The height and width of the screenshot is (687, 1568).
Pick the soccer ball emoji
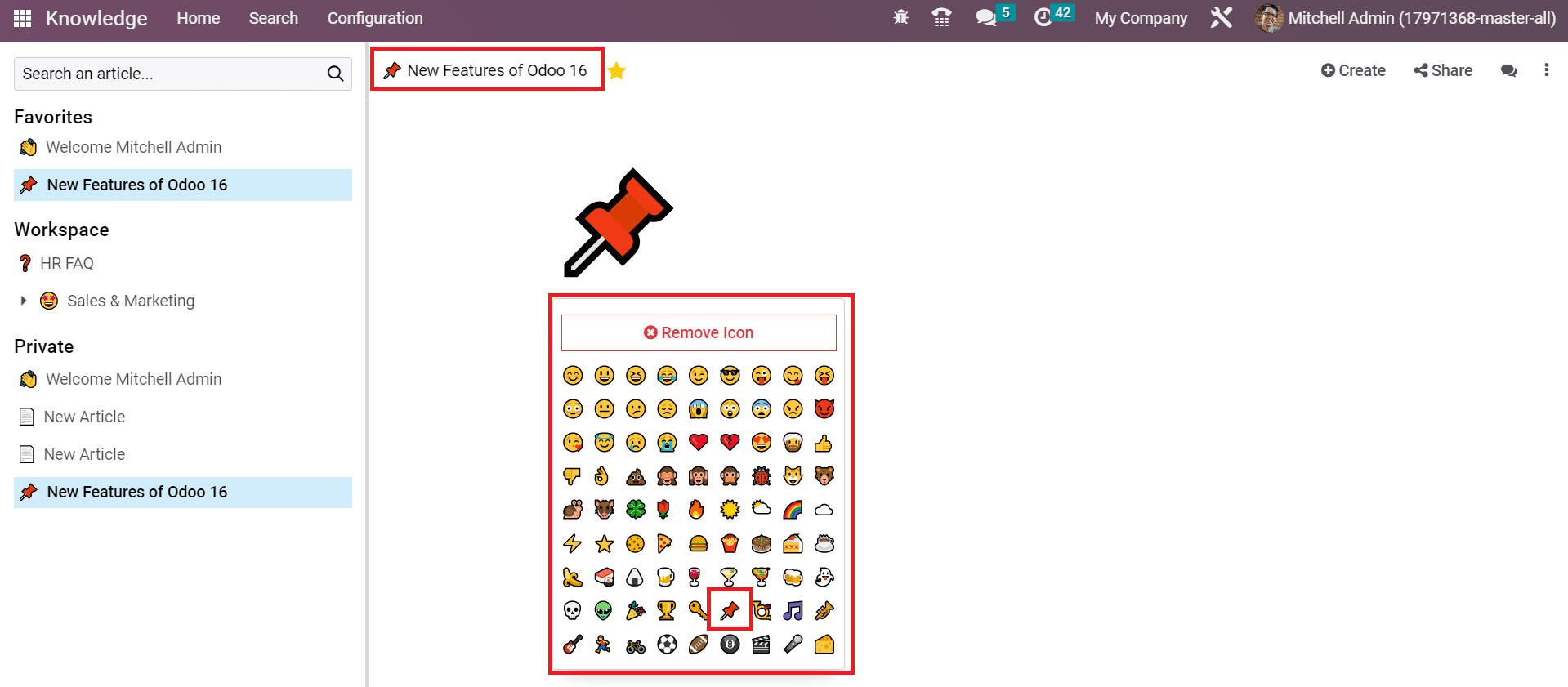pos(667,645)
